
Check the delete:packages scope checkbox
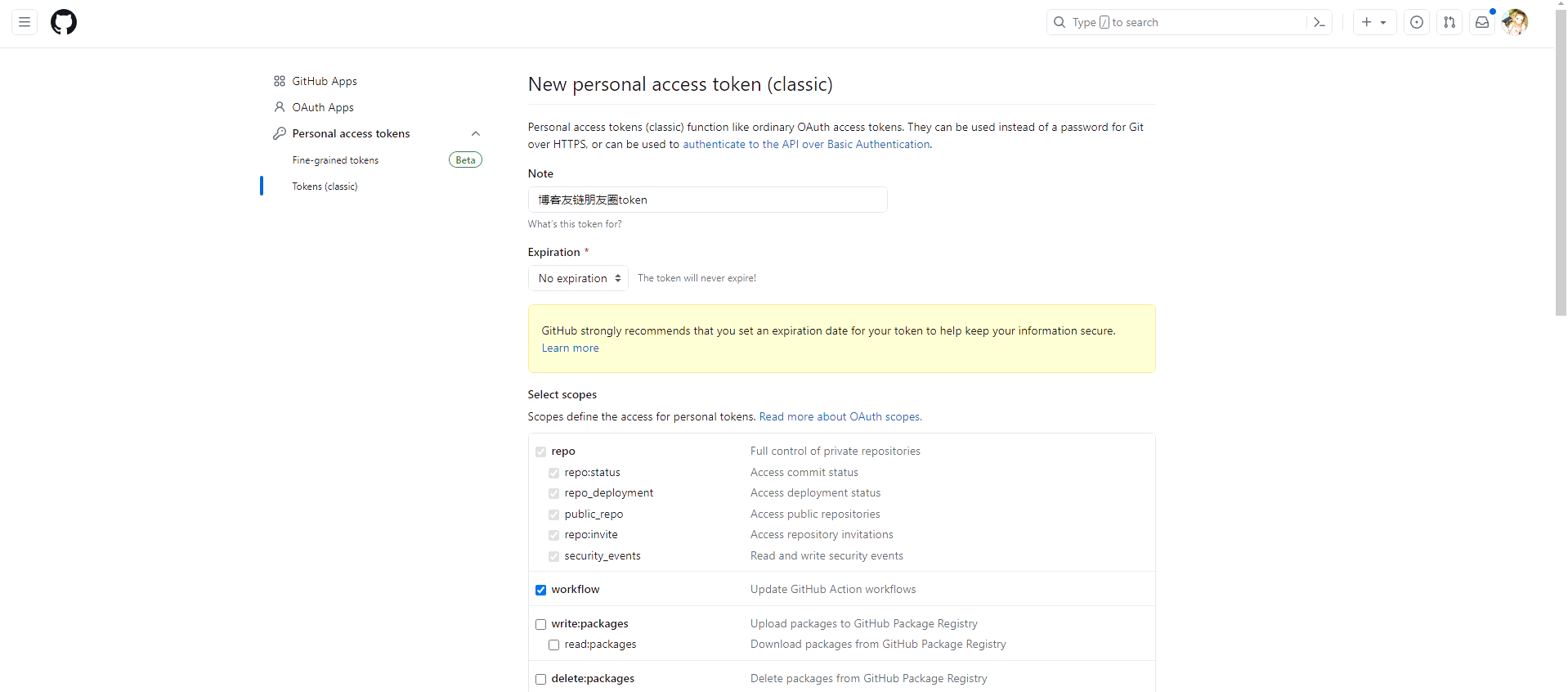click(x=540, y=679)
